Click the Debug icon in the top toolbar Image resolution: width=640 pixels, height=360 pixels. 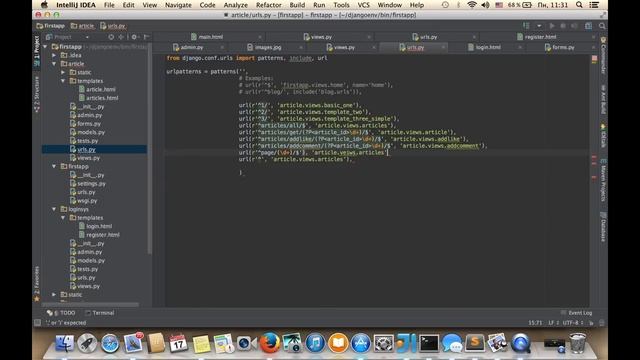click(x=563, y=26)
